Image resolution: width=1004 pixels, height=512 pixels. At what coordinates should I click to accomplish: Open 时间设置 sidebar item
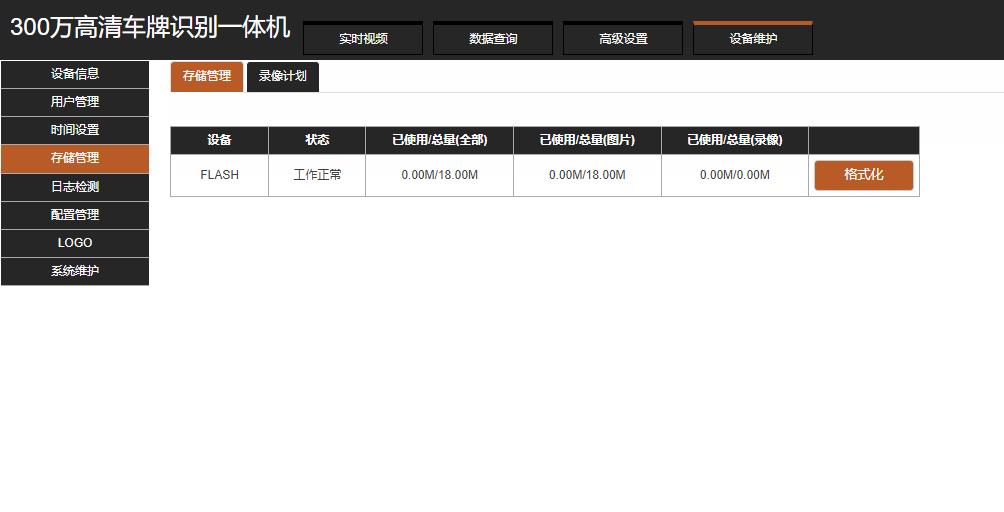pos(75,131)
